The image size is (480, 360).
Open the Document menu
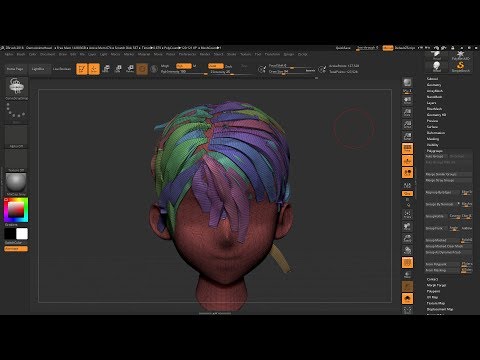pos(48,54)
